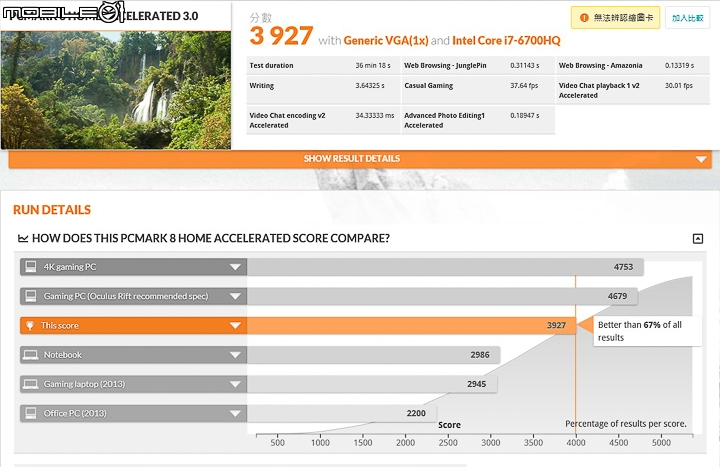This screenshot has height=467, width=720.
Task: Click the trophy icon on the This score row
Action: point(30,326)
